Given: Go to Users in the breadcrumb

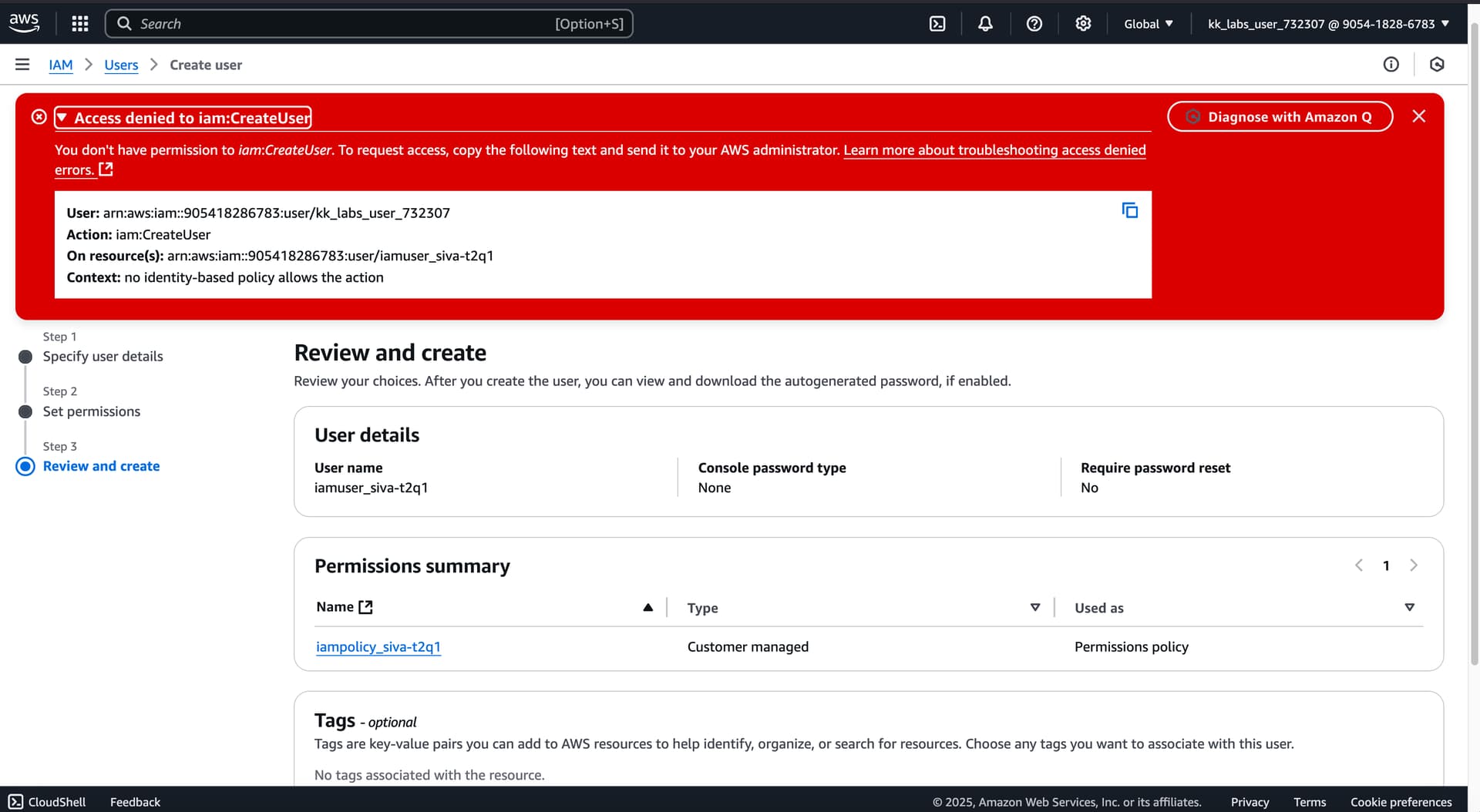Looking at the screenshot, I should click(x=121, y=65).
